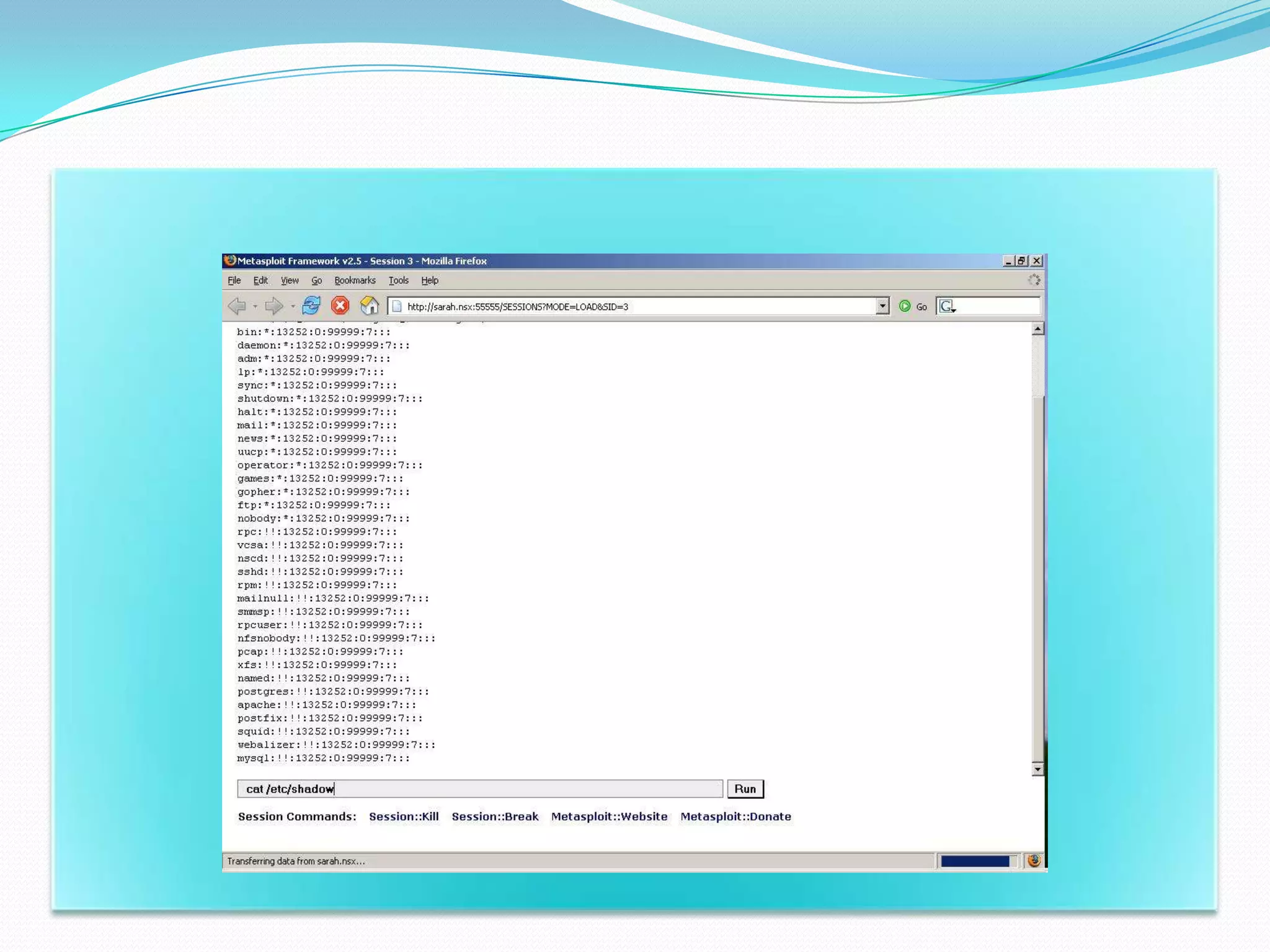Open the Forward button history dropdown arrow

point(293,306)
